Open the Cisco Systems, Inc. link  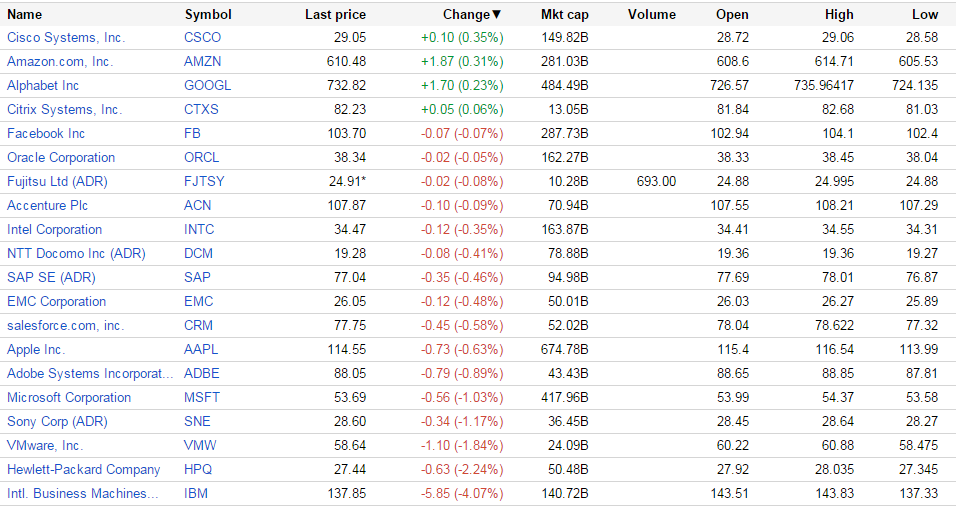tap(66, 37)
